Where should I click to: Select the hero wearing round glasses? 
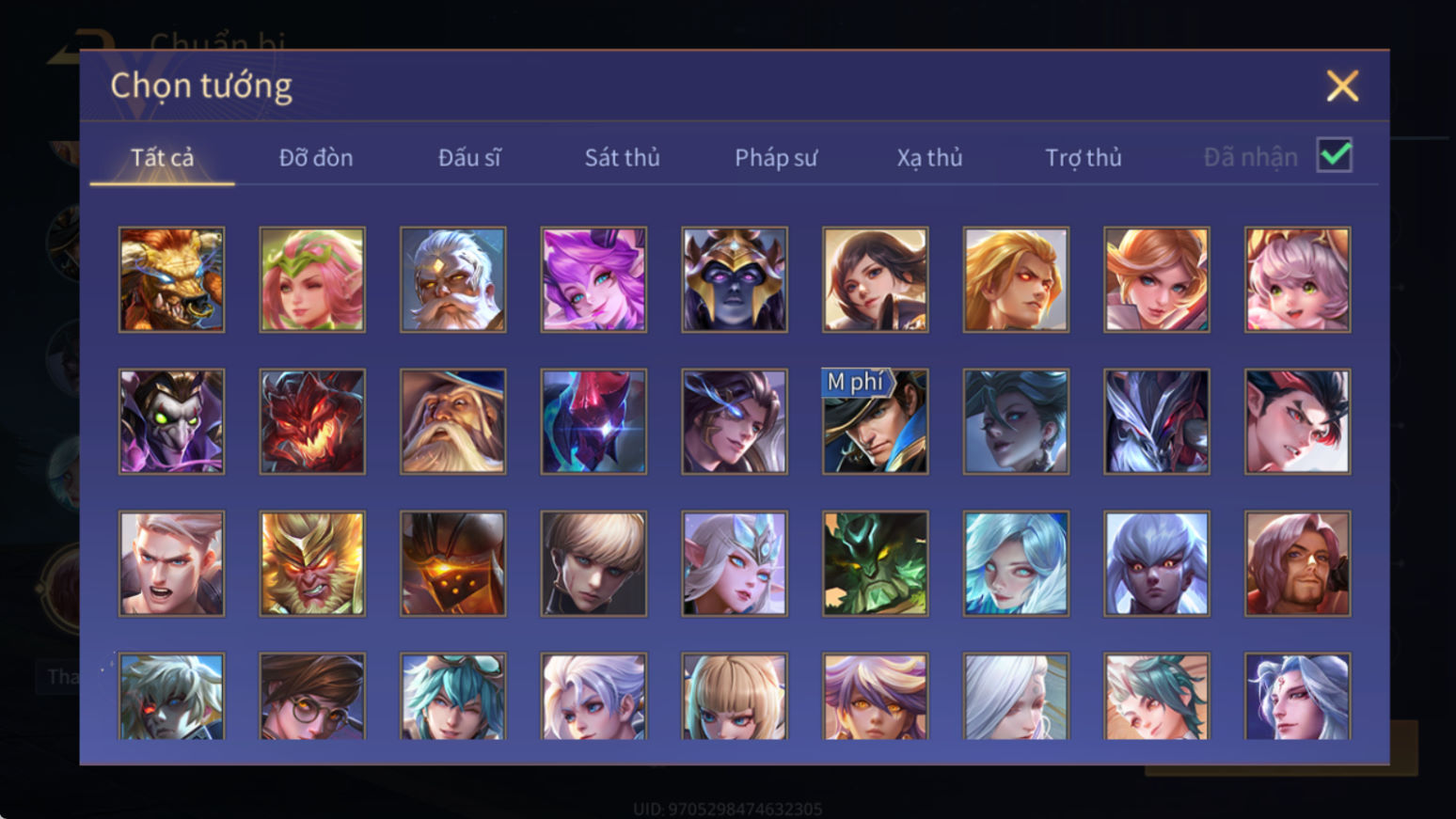(312, 696)
